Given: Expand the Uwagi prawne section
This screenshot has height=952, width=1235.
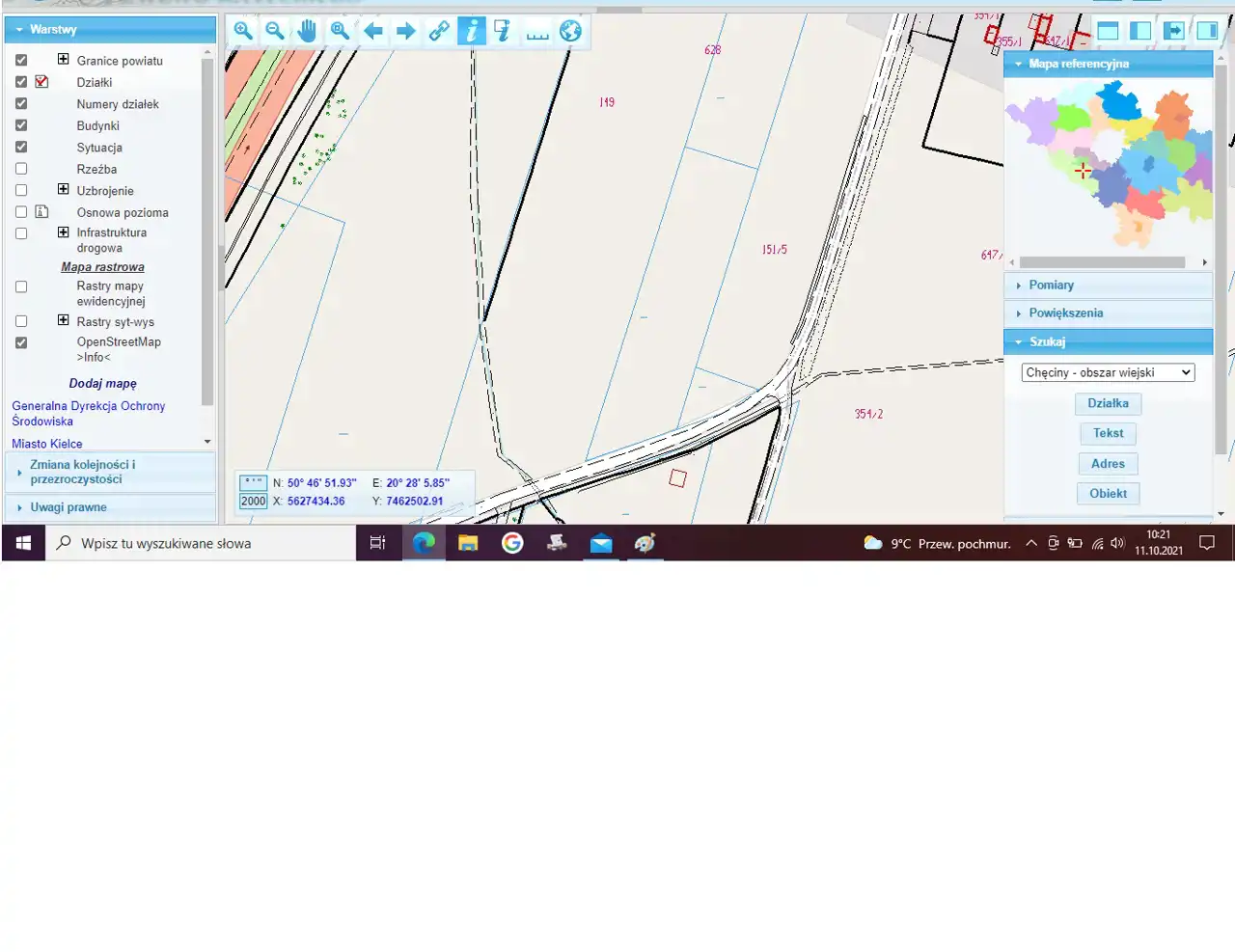Looking at the screenshot, I should pos(69,507).
